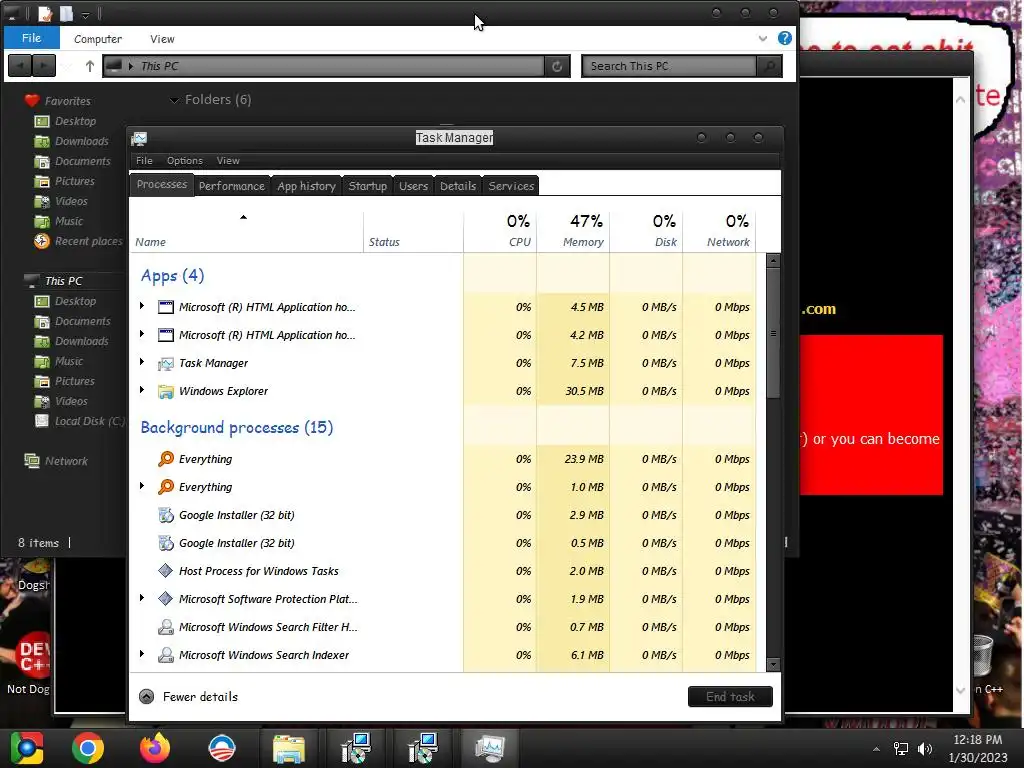Go up one folder level arrow
The image size is (1024, 768).
pos(89,66)
